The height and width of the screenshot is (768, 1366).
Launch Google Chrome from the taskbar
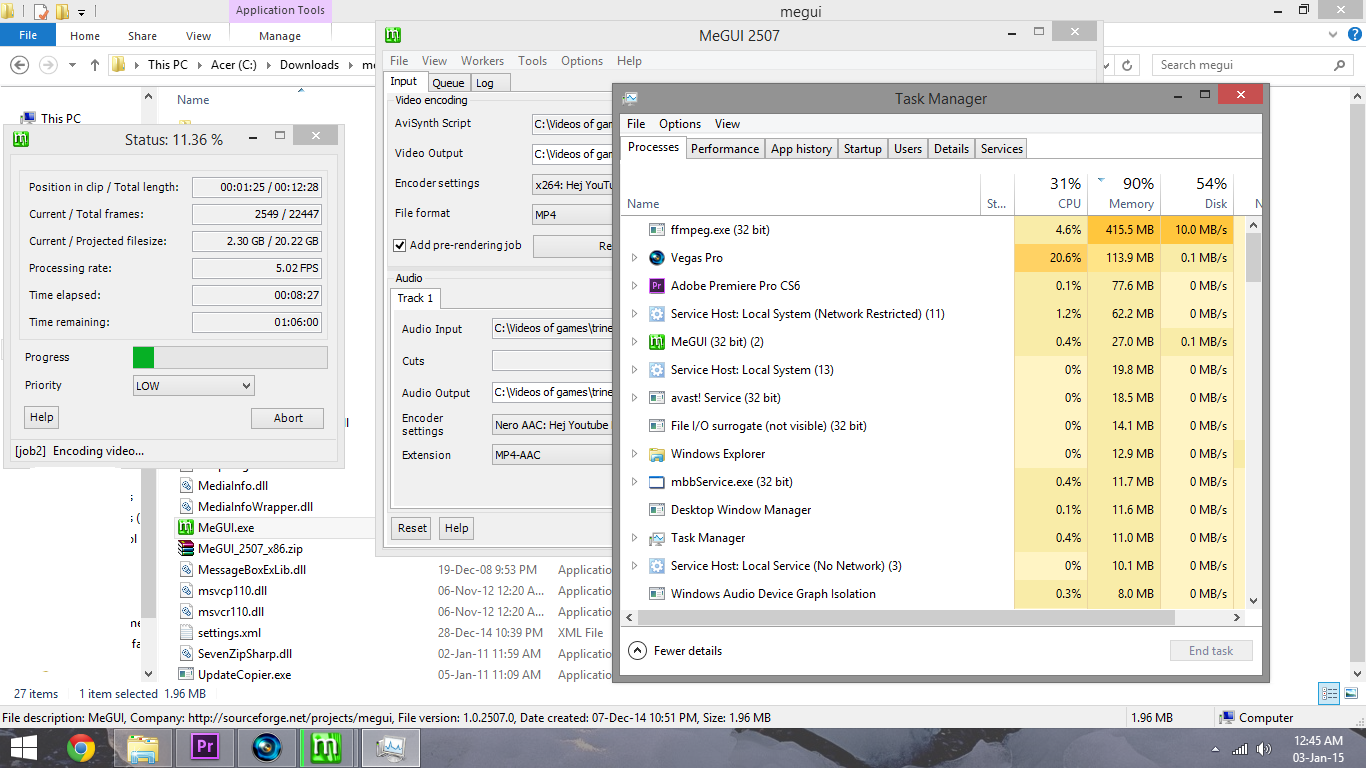pyautogui.click(x=81, y=747)
